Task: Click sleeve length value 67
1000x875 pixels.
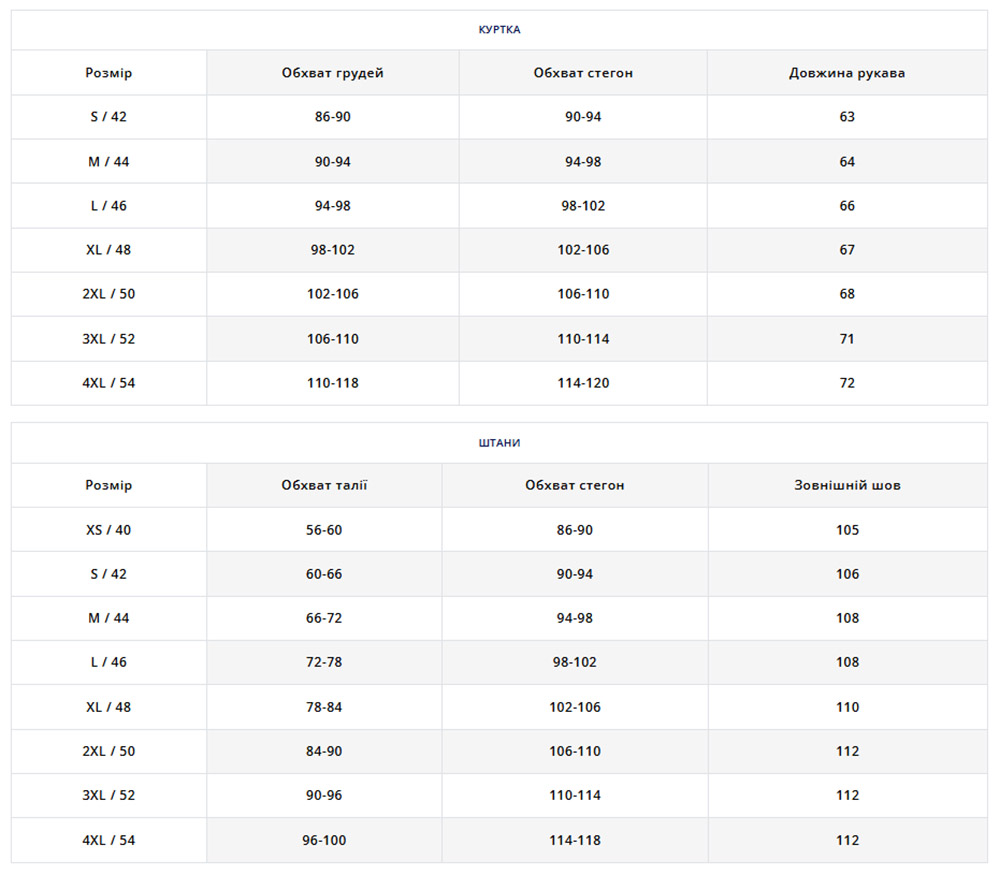Action: coord(847,250)
